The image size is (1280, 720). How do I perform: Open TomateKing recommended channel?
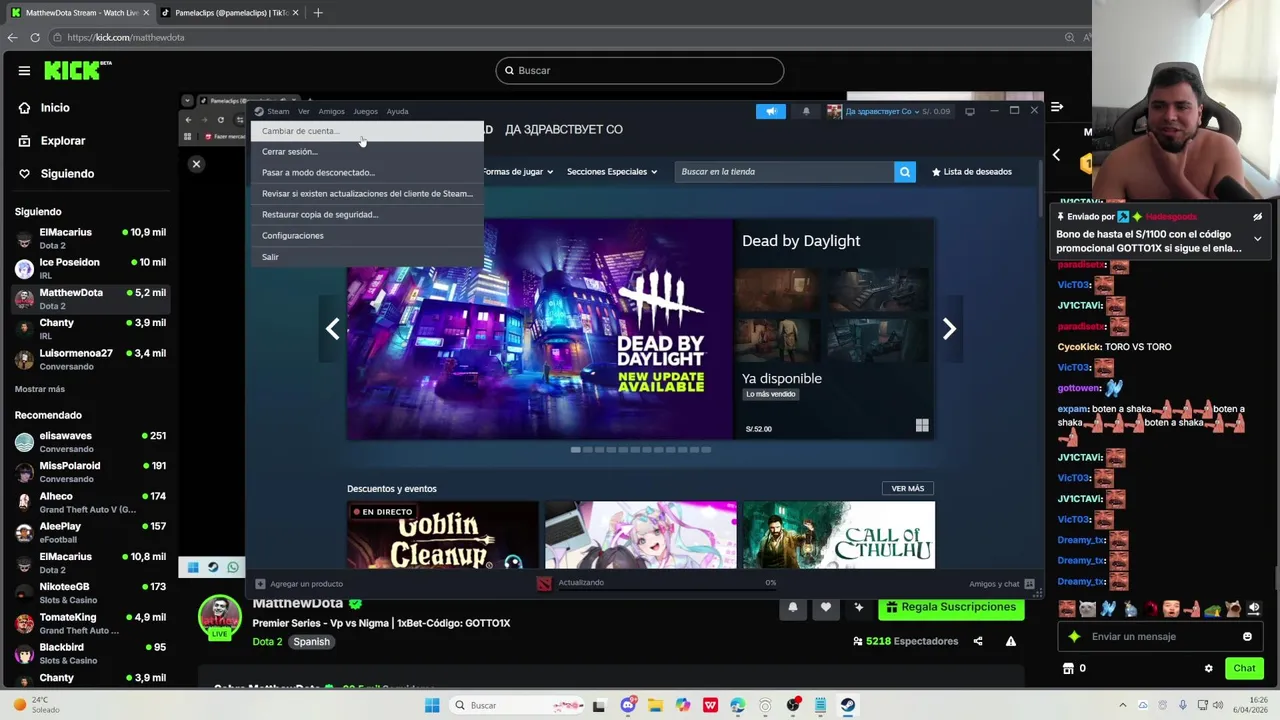[92, 623]
